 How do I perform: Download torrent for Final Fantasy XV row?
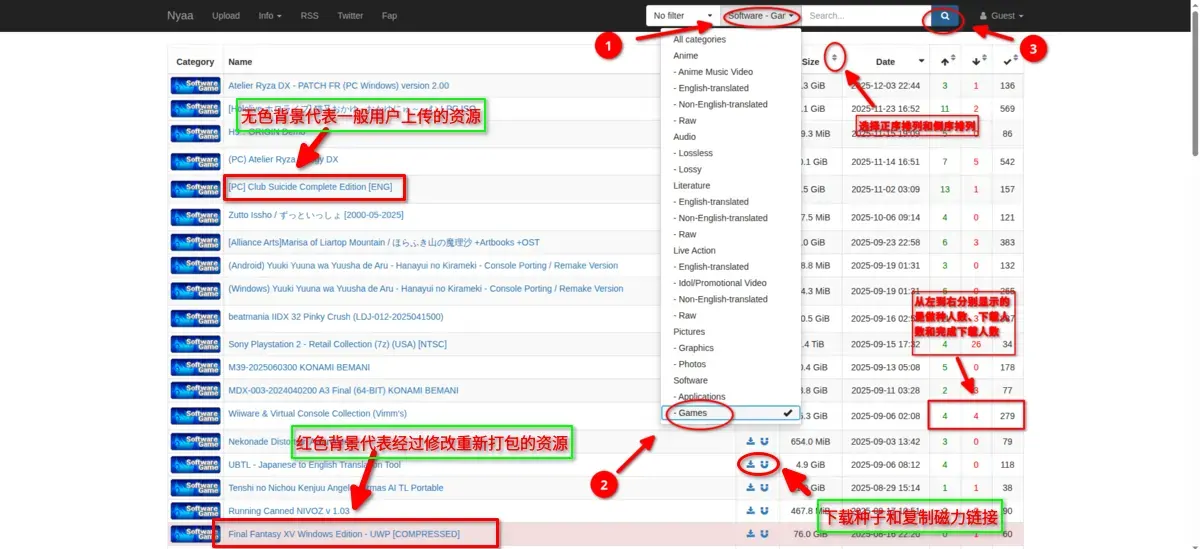pyautogui.click(x=751, y=533)
